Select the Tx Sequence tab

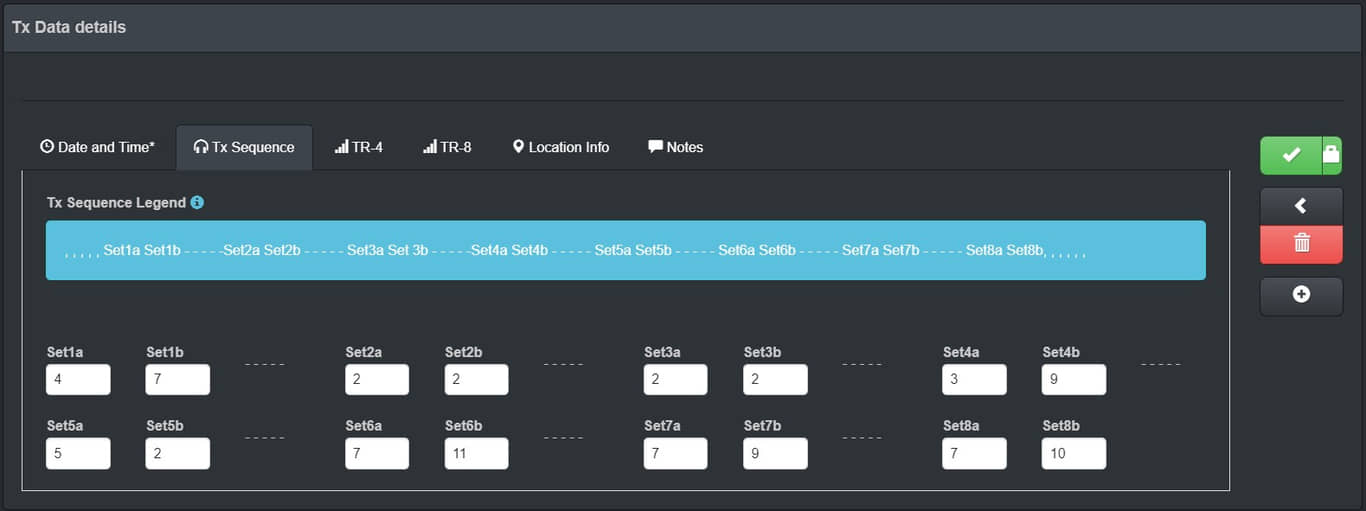pos(244,147)
